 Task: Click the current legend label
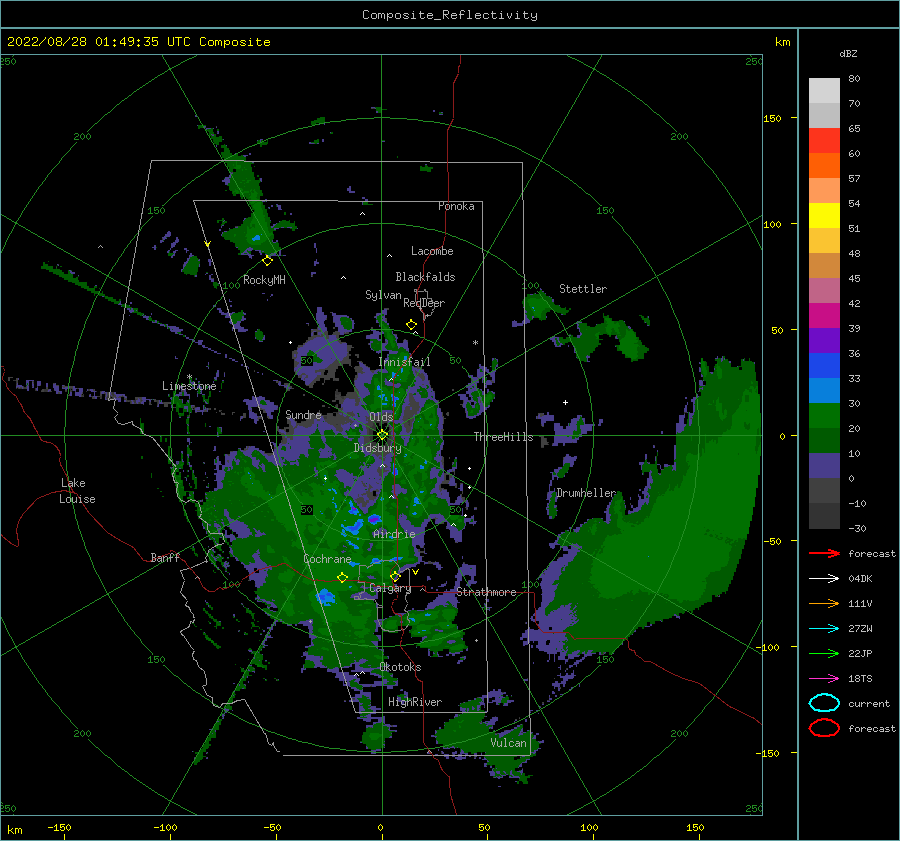(869, 703)
